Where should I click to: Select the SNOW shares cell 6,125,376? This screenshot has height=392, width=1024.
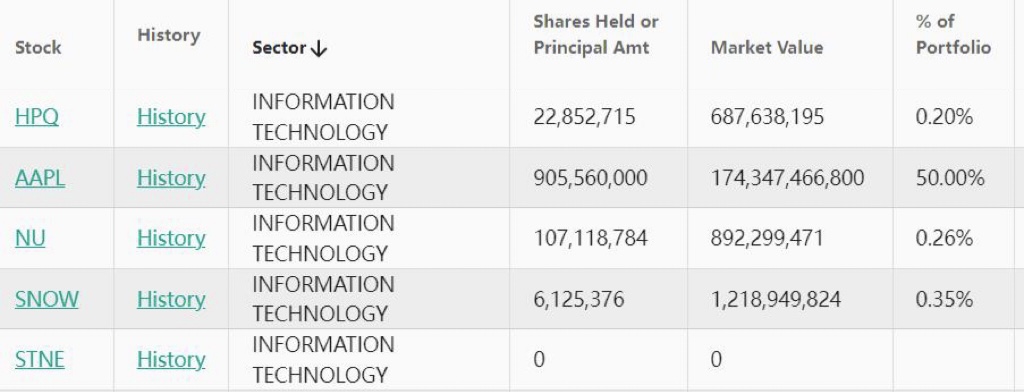click(x=579, y=299)
